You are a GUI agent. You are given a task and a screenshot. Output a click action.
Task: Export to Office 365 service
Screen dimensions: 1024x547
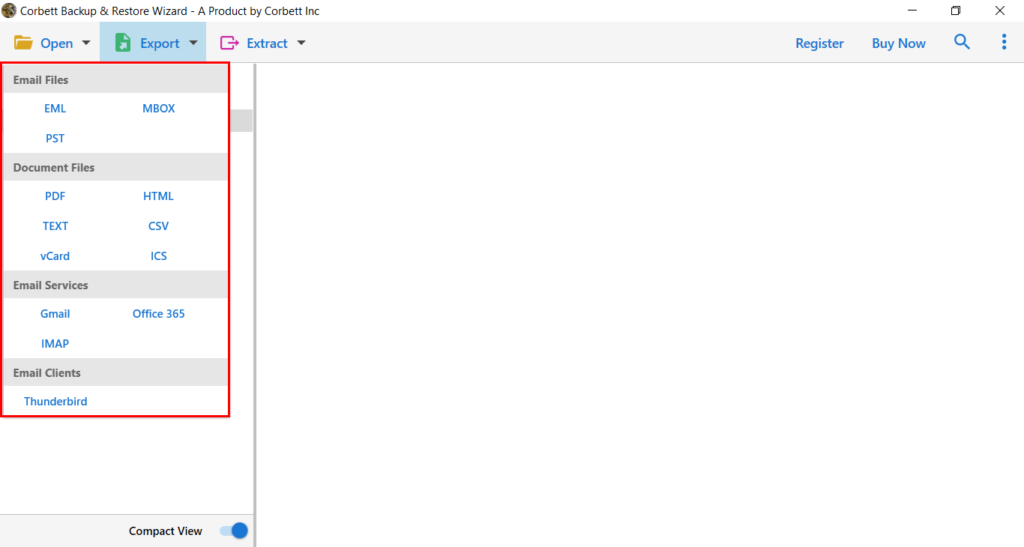click(159, 313)
